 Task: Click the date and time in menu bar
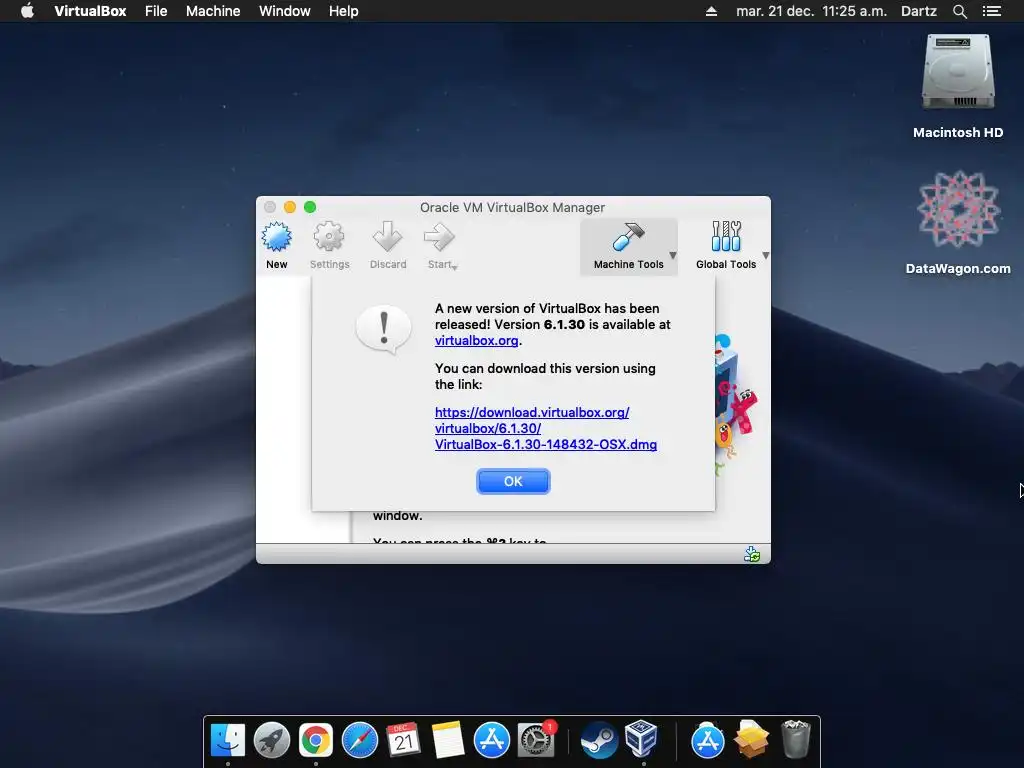(811, 11)
